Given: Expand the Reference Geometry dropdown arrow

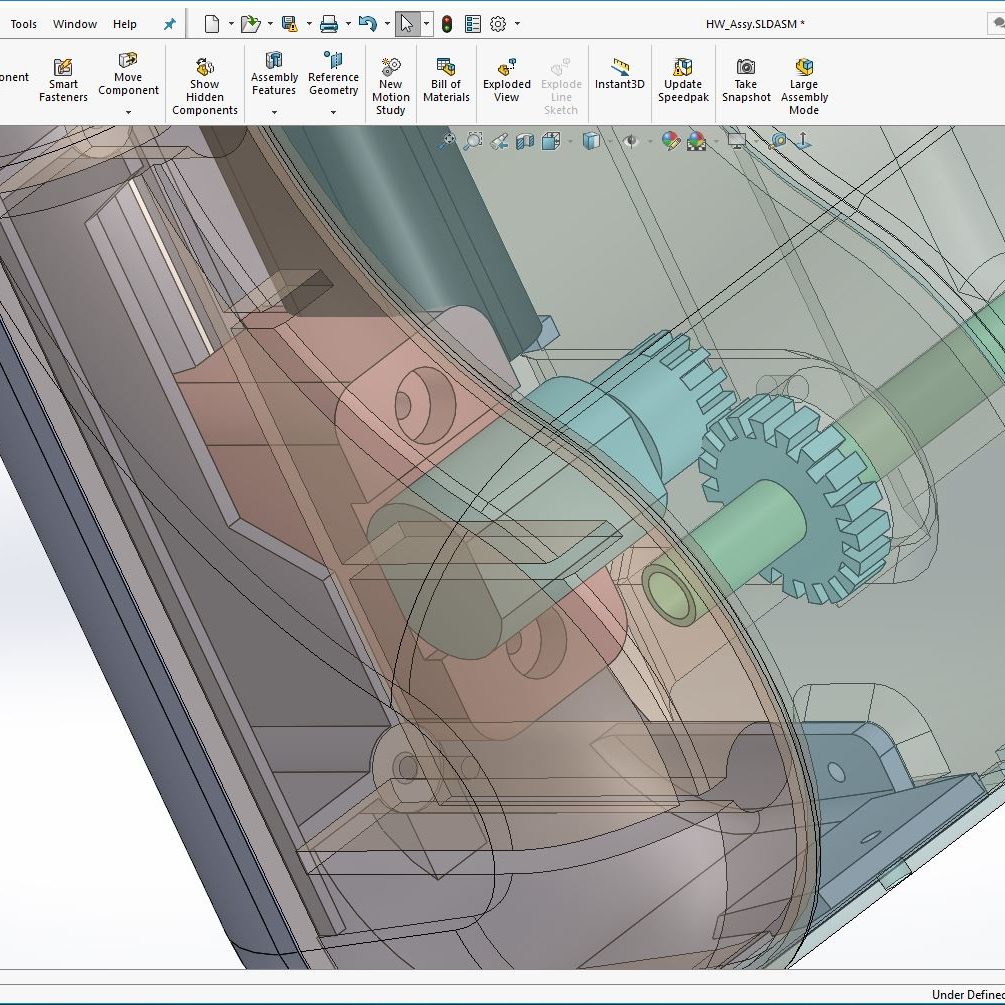Looking at the screenshot, I should pos(333,112).
